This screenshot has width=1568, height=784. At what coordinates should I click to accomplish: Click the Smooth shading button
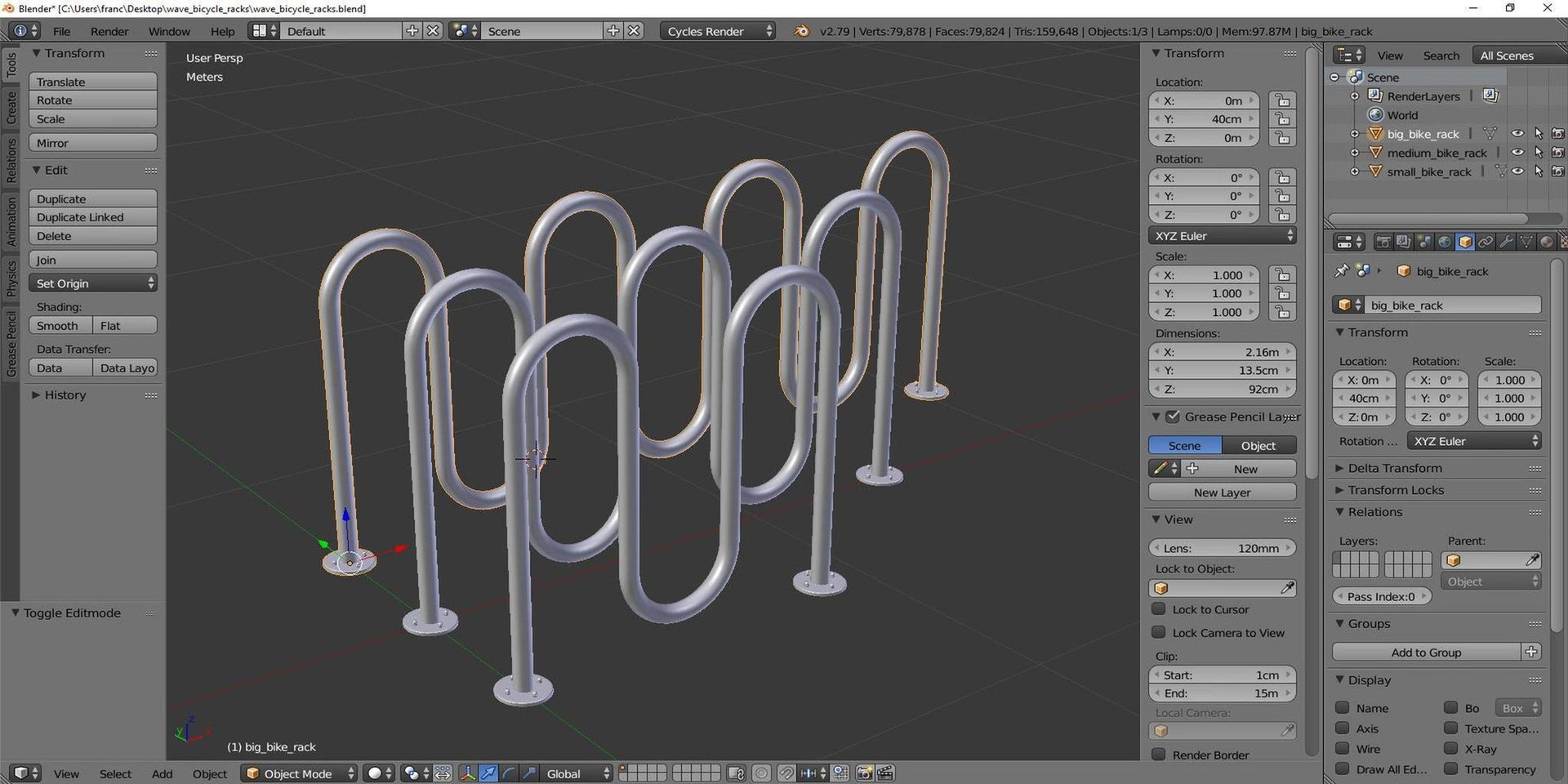60,326
